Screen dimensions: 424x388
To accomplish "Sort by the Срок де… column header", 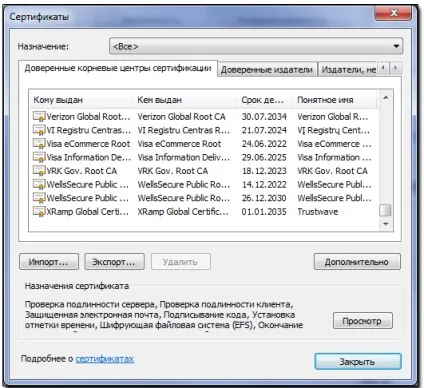I will 265,100.
